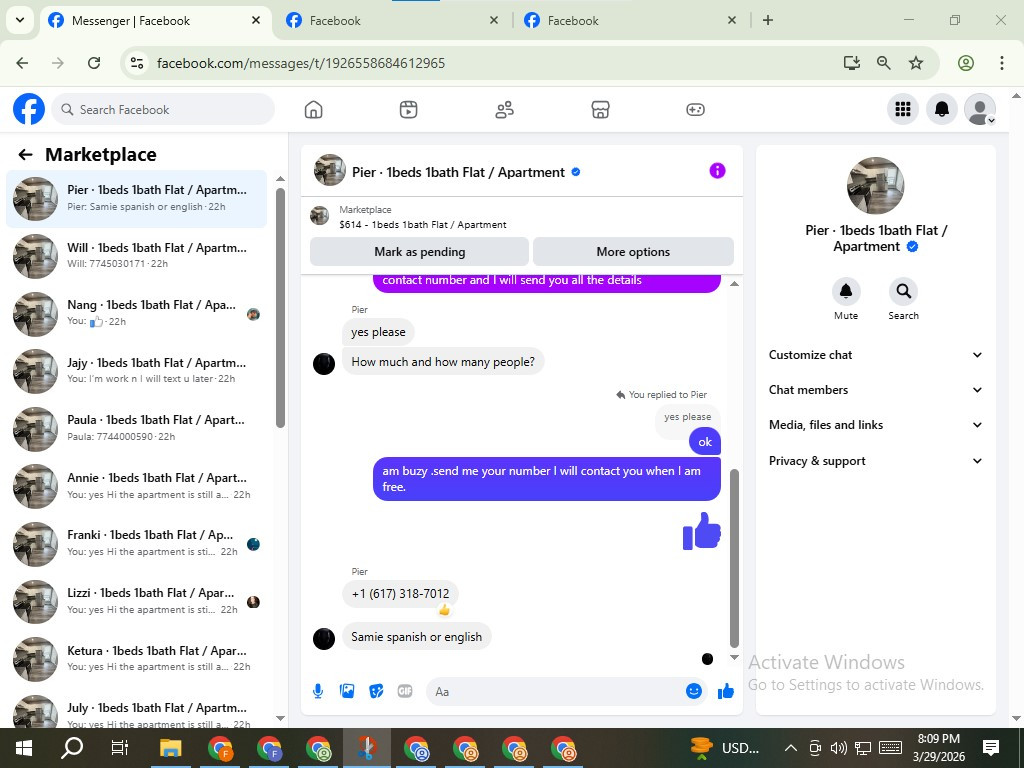Click the chat messages scrollbar thumb

click(x=734, y=558)
